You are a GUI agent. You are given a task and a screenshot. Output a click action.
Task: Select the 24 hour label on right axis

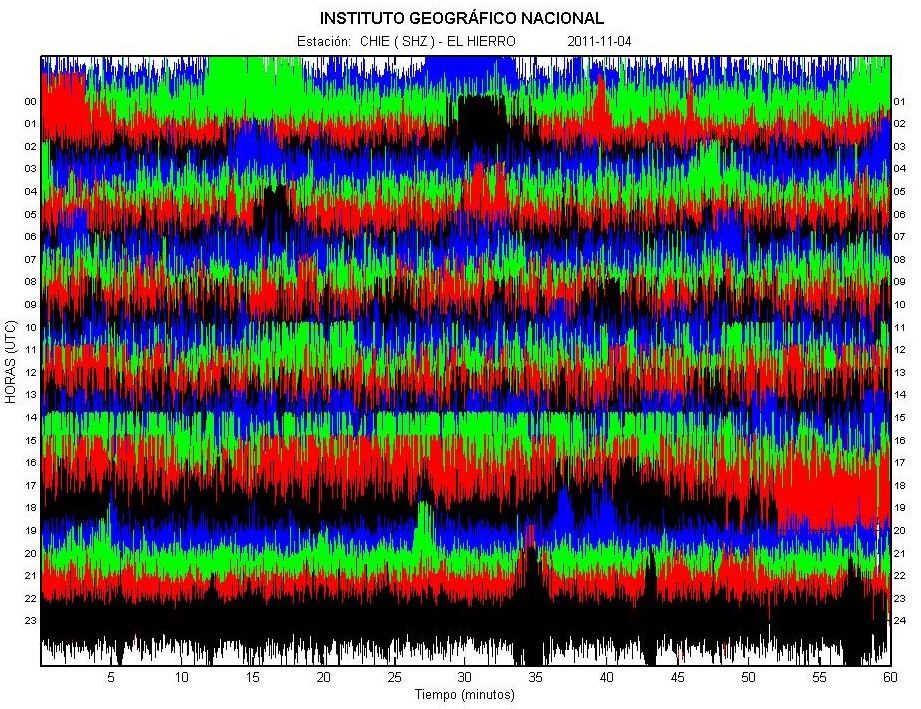[x=899, y=621]
